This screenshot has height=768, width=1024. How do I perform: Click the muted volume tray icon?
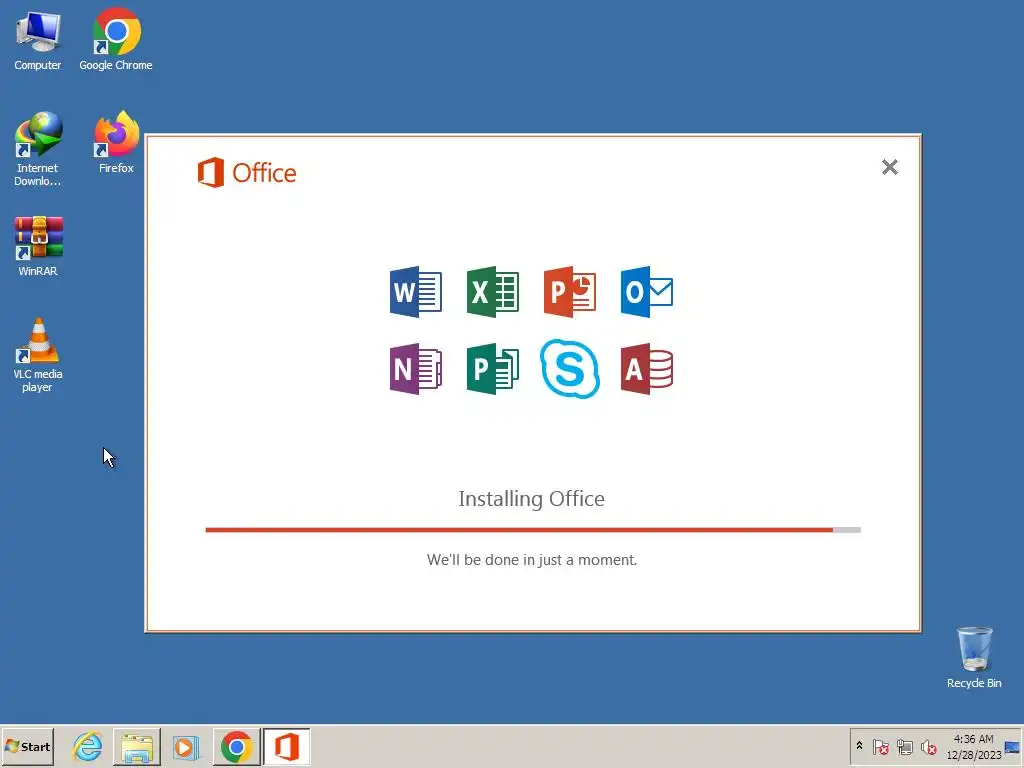pos(928,746)
